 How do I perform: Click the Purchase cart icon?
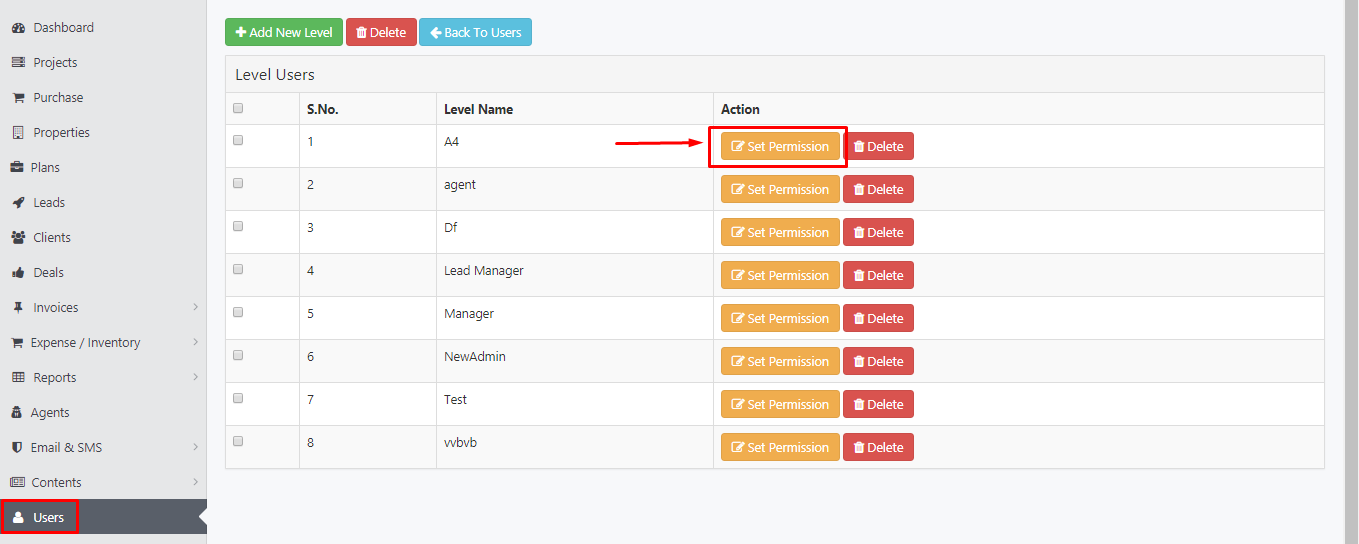click(x=18, y=98)
